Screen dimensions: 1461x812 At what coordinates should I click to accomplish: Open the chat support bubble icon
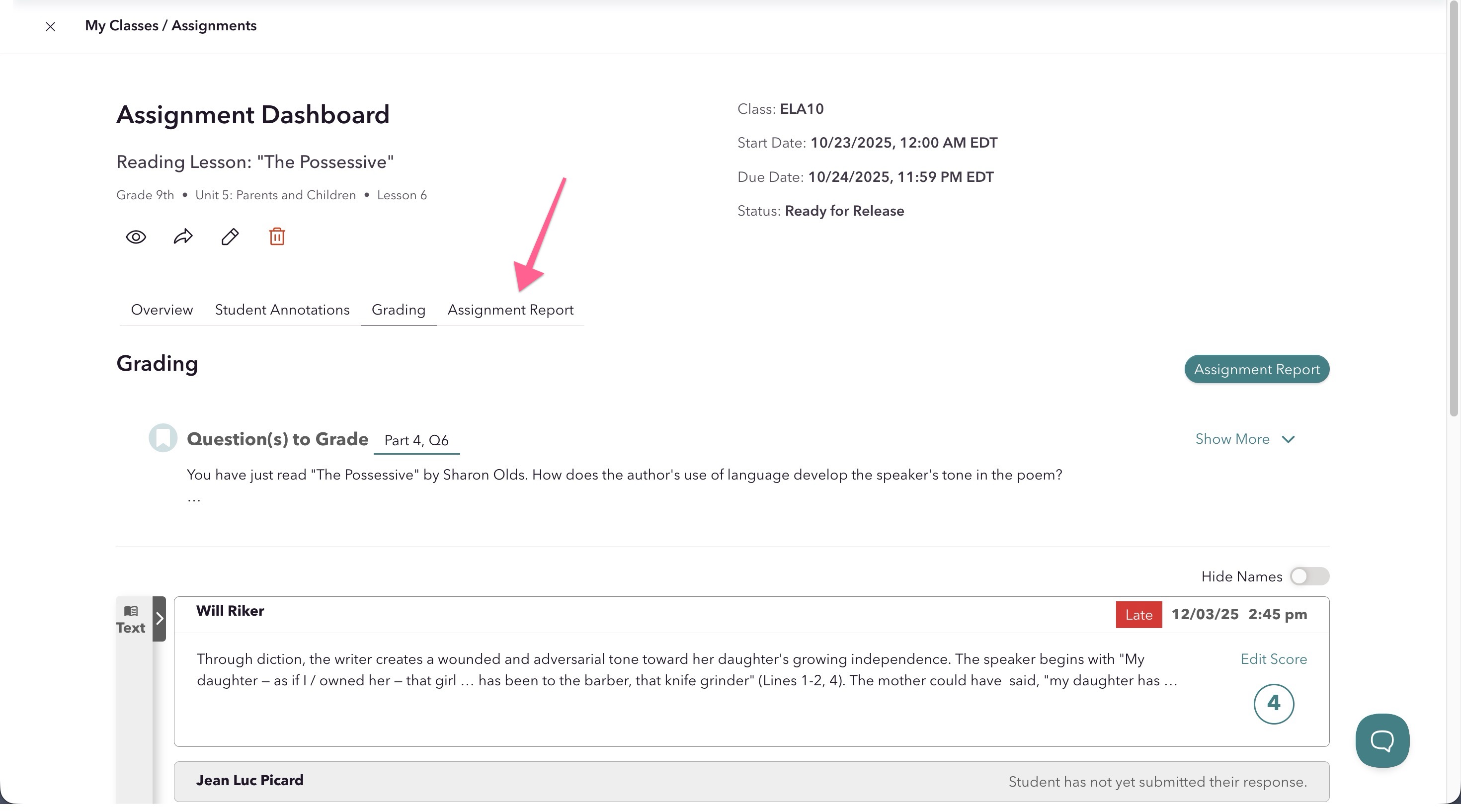pyautogui.click(x=1381, y=740)
